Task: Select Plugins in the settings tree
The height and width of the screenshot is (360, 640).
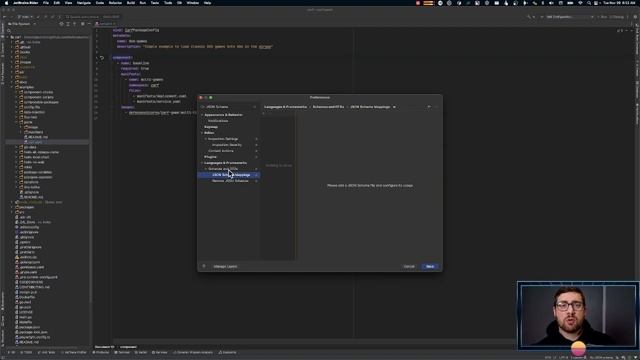Action: click(210, 157)
